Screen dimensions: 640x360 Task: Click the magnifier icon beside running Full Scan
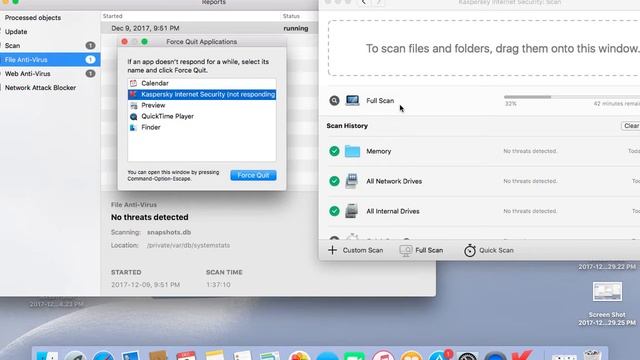click(x=334, y=100)
